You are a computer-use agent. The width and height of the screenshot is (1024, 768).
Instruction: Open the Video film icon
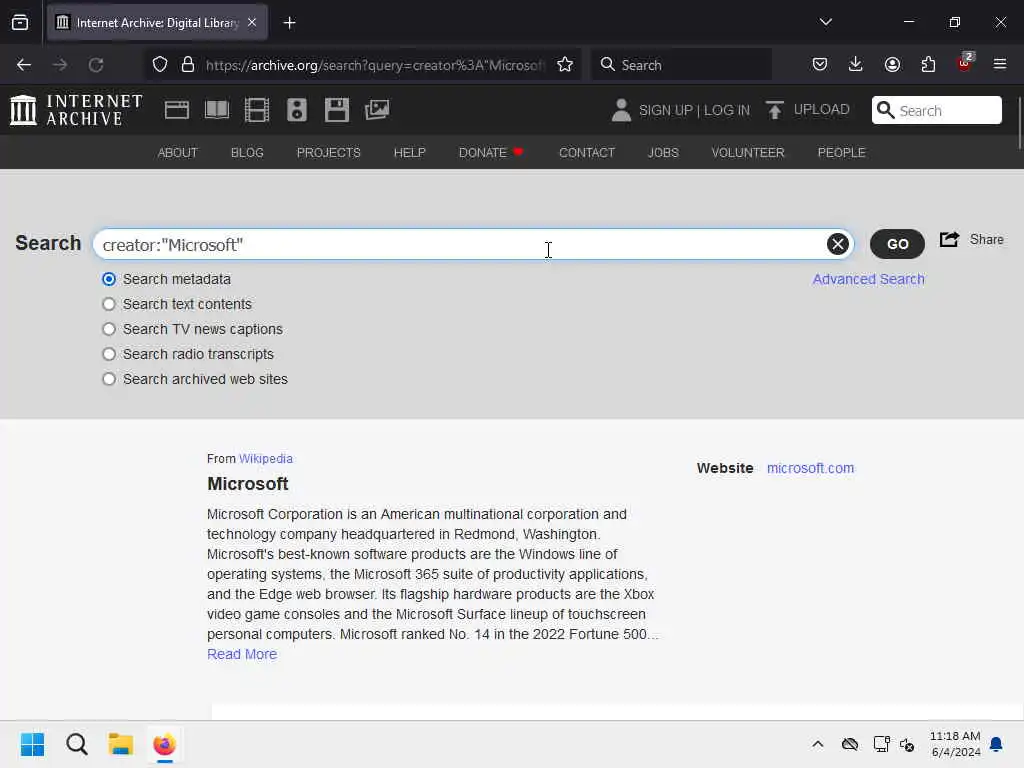coord(257,110)
